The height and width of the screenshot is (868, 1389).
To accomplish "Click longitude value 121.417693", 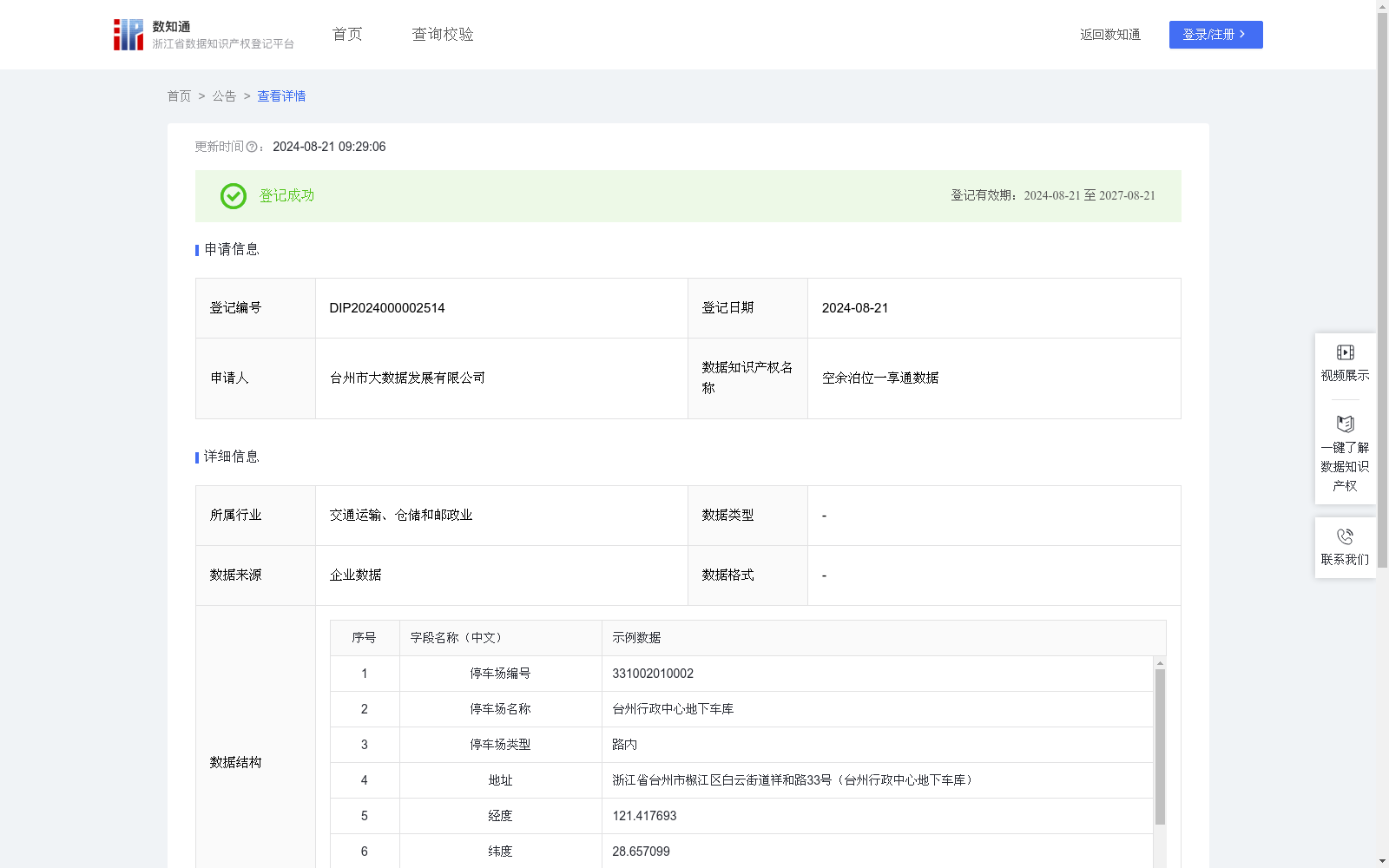I will pos(644,816).
